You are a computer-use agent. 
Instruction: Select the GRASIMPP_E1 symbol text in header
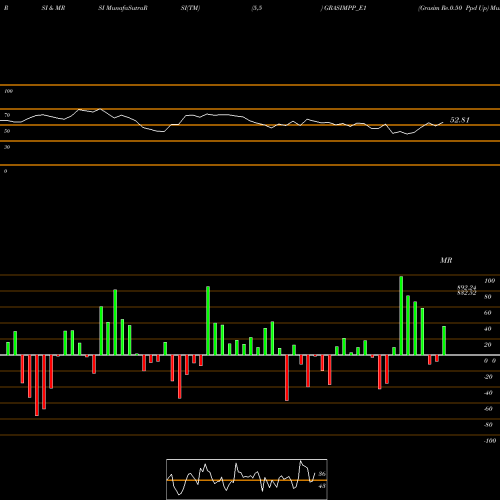click(x=345, y=8)
